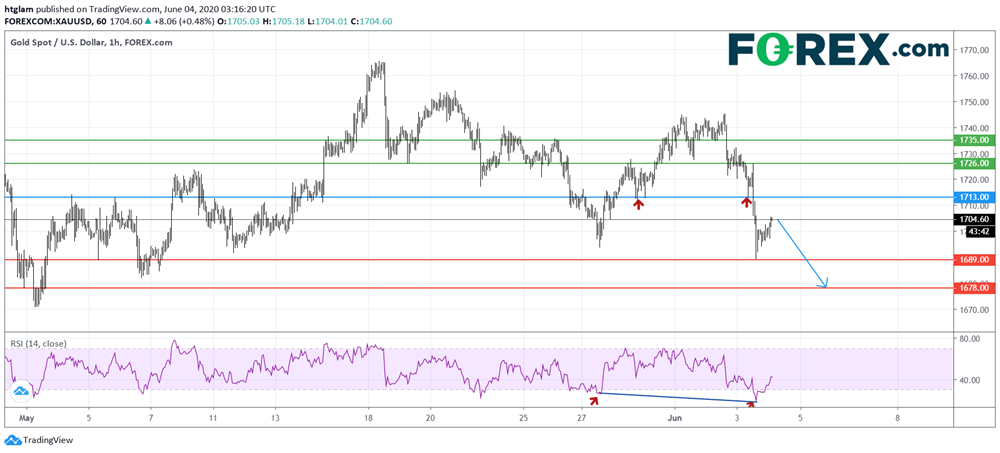This screenshot has width=1000, height=453.
Task: Click the 1750.00 price axis tick
Action: coord(975,102)
